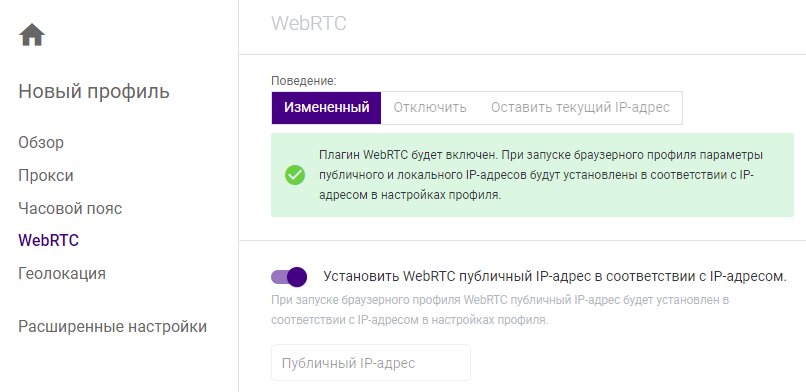Go to the home screen icon
Image resolution: width=806 pixels, height=392 pixels.
(32, 35)
